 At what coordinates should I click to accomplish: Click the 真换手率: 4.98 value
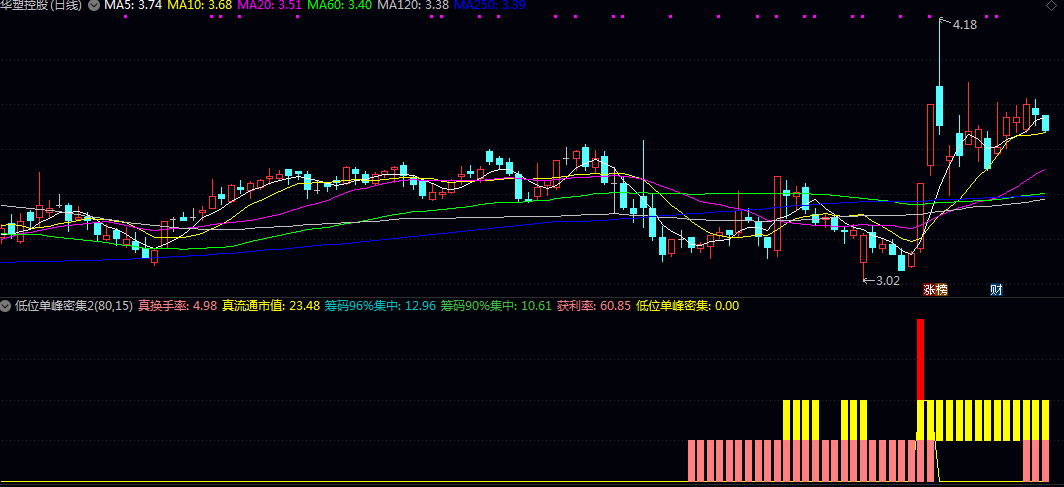coord(178,306)
